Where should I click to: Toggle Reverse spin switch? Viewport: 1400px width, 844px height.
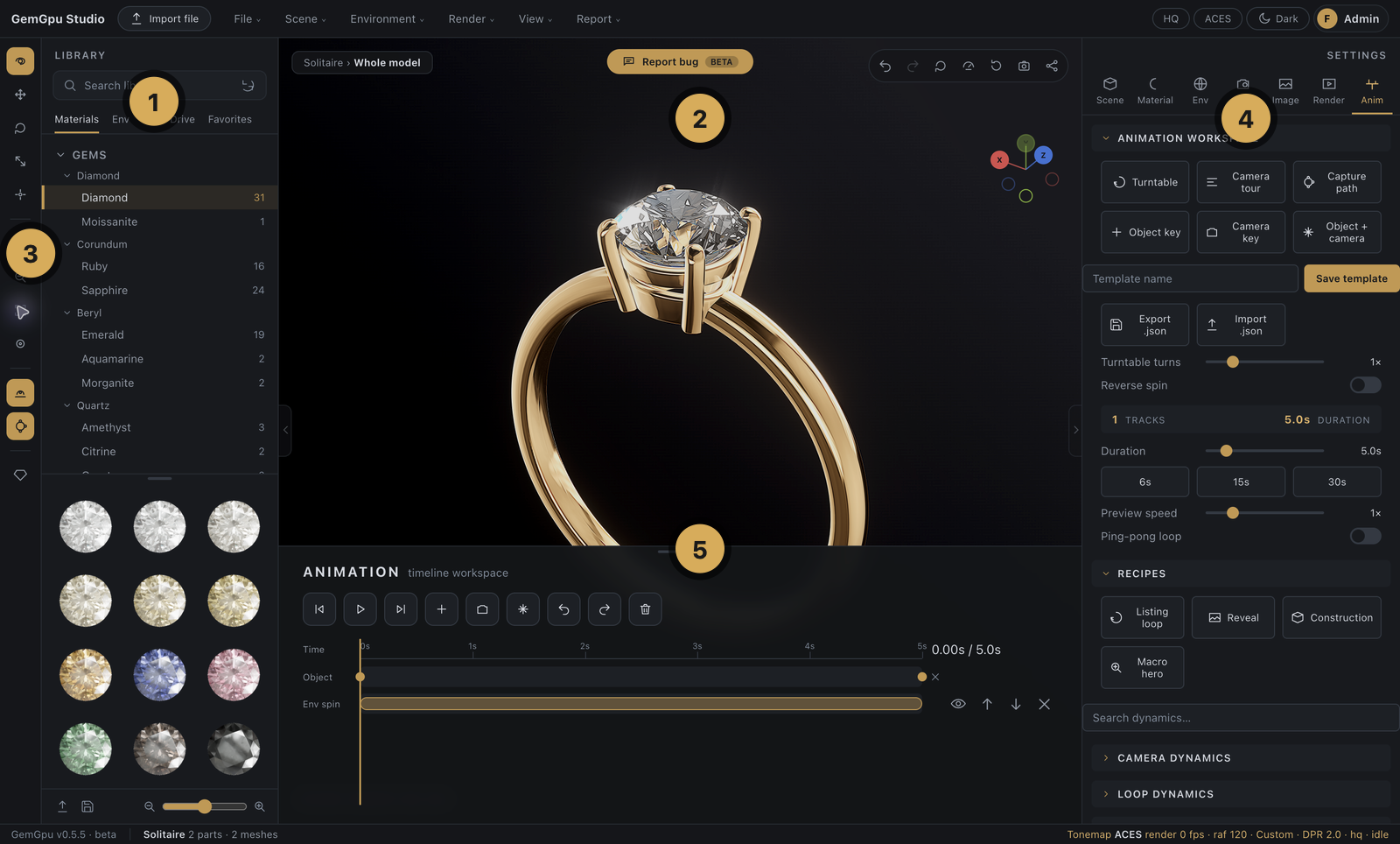(x=1365, y=385)
